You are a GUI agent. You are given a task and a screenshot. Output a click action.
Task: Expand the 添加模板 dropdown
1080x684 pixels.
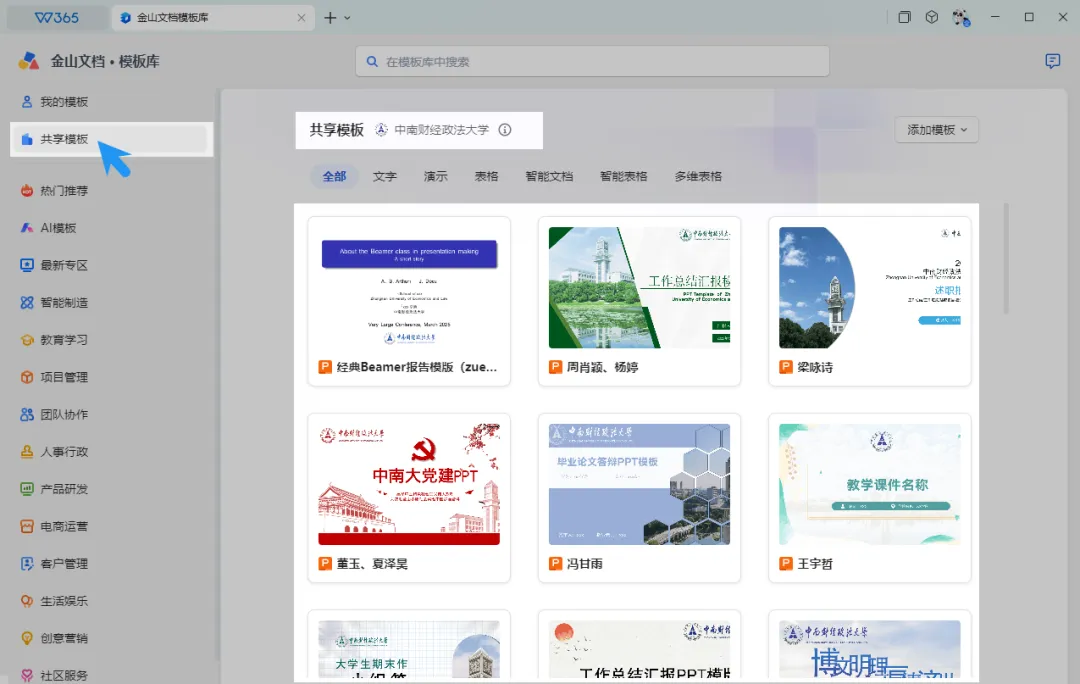(937, 129)
